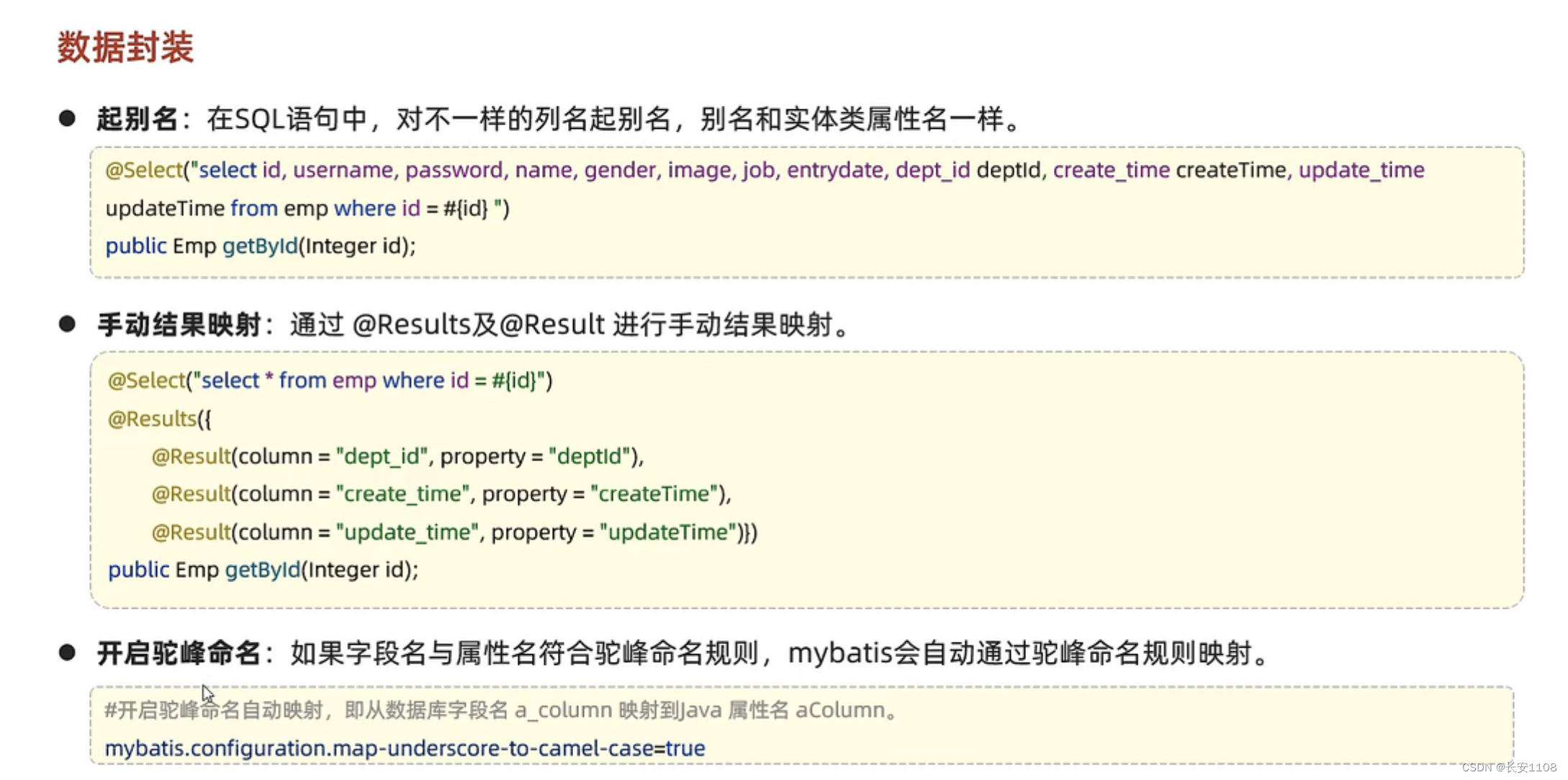The image size is (1568, 780).
Task: Click "@Select("select * from emp where id = #{id}")"
Action: coord(330,381)
